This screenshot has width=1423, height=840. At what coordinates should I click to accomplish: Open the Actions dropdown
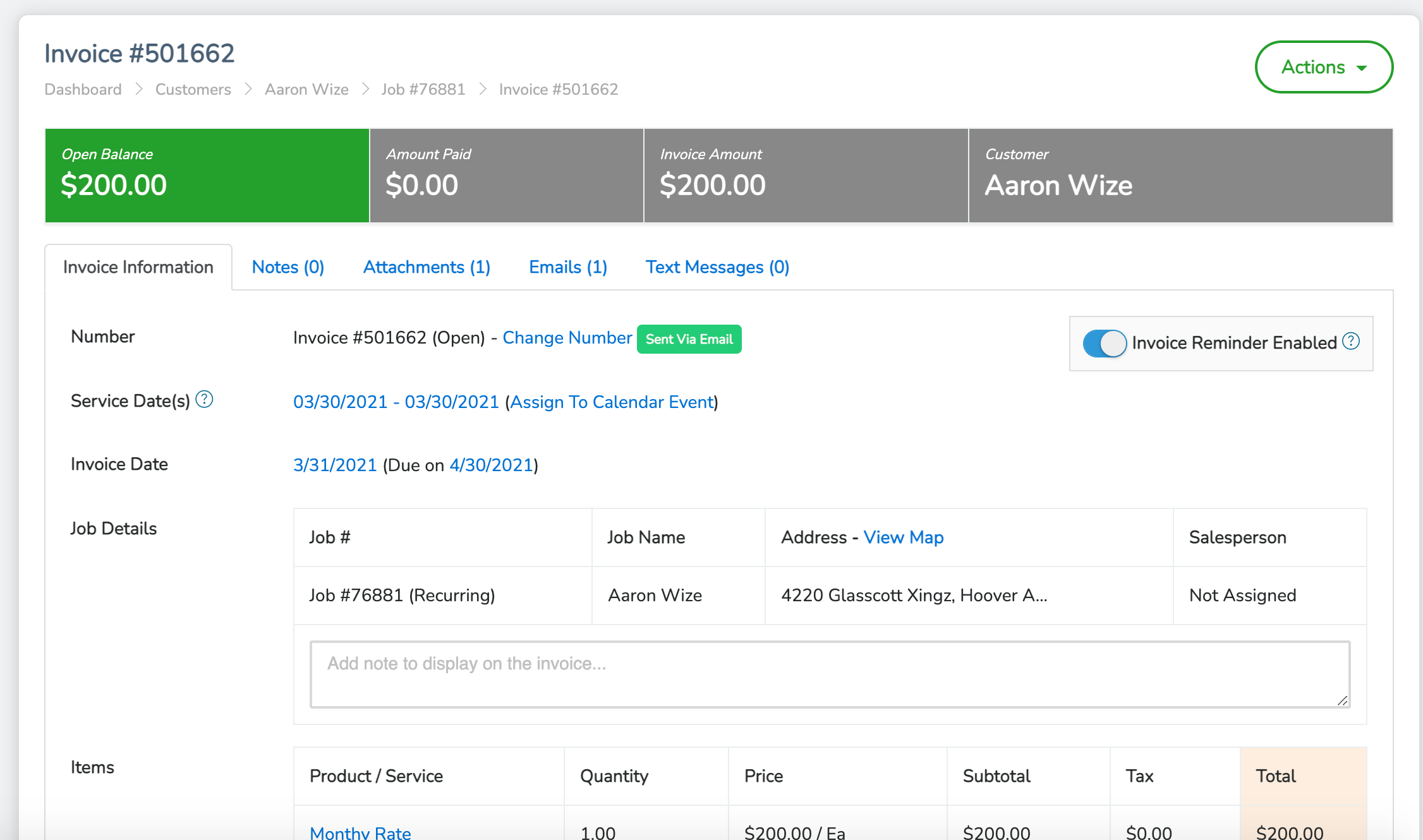click(1323, 67)
